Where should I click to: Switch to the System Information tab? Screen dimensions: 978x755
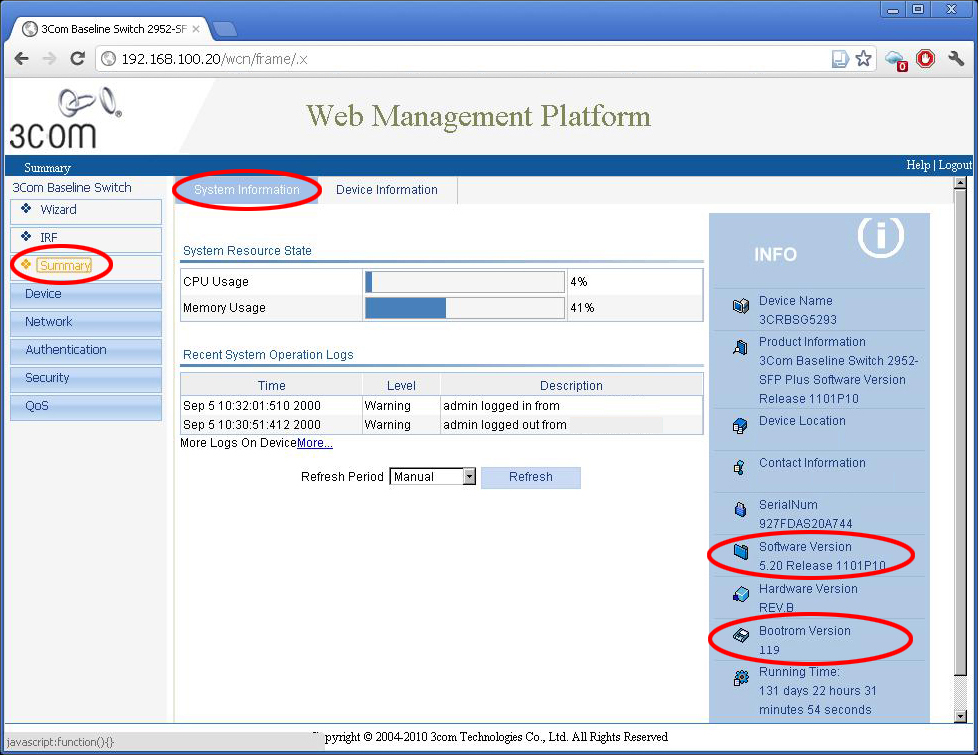246,190
